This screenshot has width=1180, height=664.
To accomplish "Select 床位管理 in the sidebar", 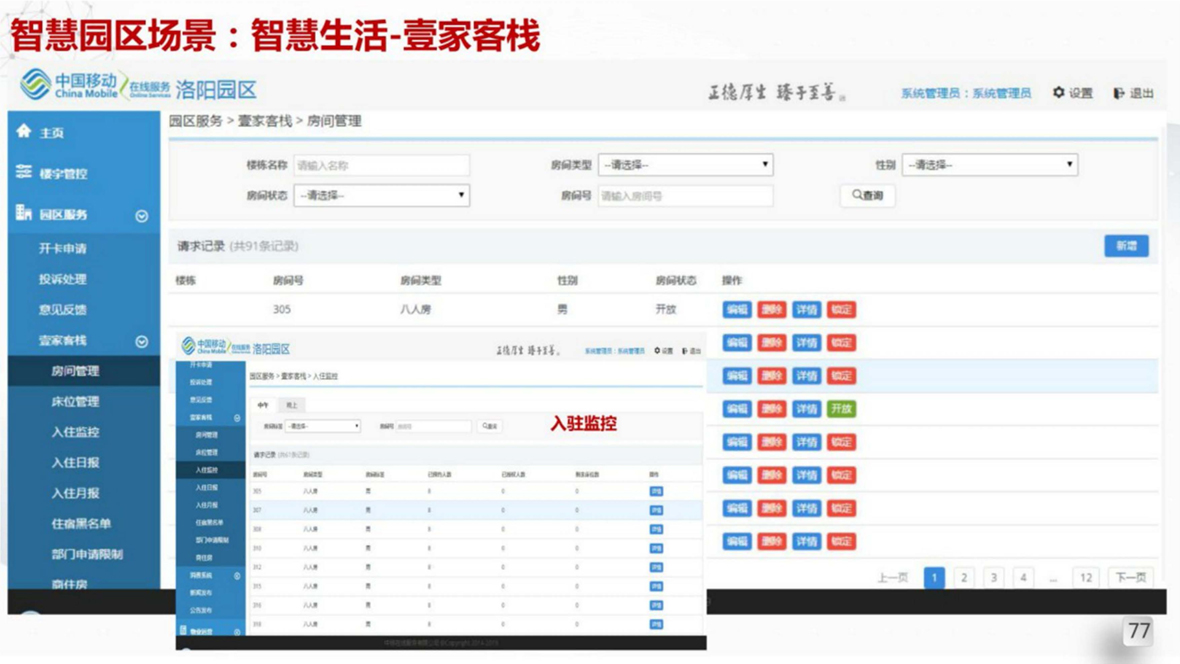I will tap(75, 402).
